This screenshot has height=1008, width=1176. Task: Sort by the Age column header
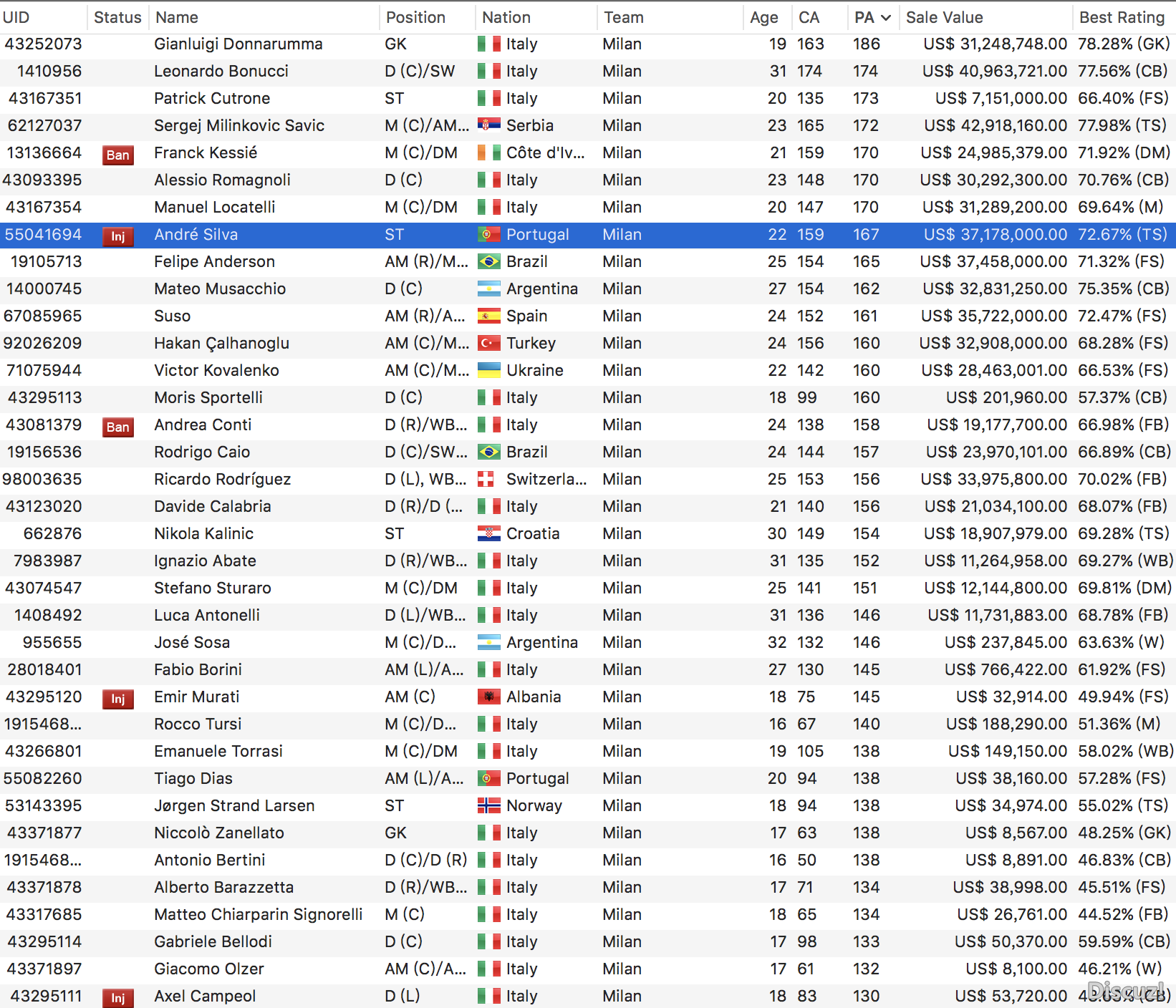pos(764,17)
